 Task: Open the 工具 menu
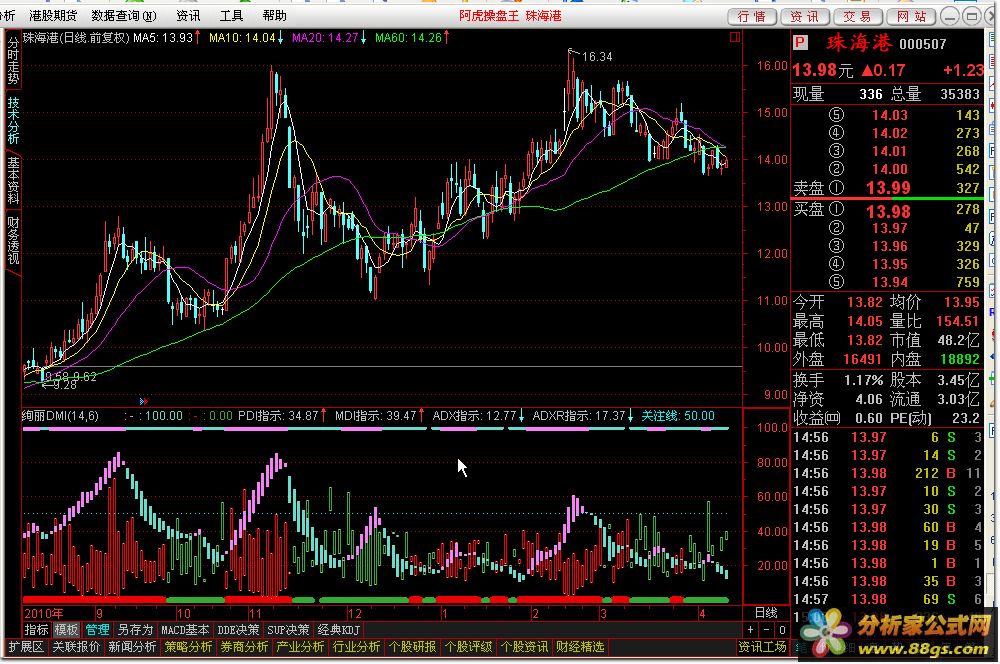231,15
